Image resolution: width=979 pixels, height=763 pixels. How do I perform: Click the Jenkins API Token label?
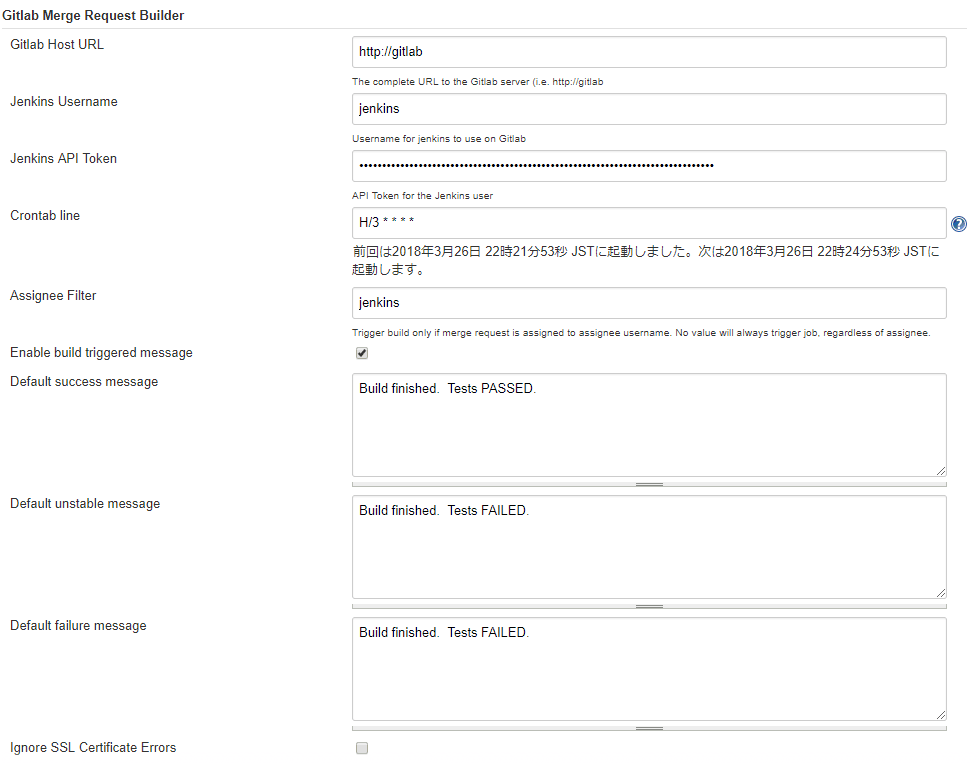coord(63,159)
